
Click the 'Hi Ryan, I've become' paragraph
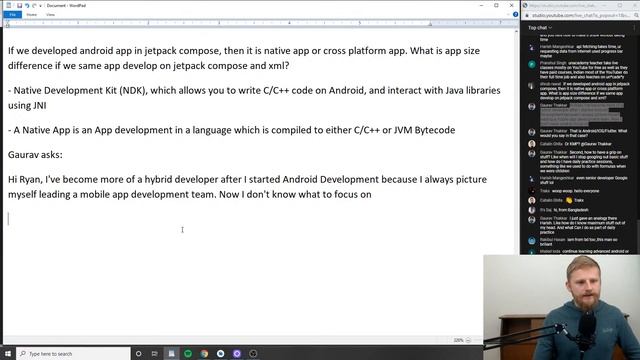[x=247, y=187]
